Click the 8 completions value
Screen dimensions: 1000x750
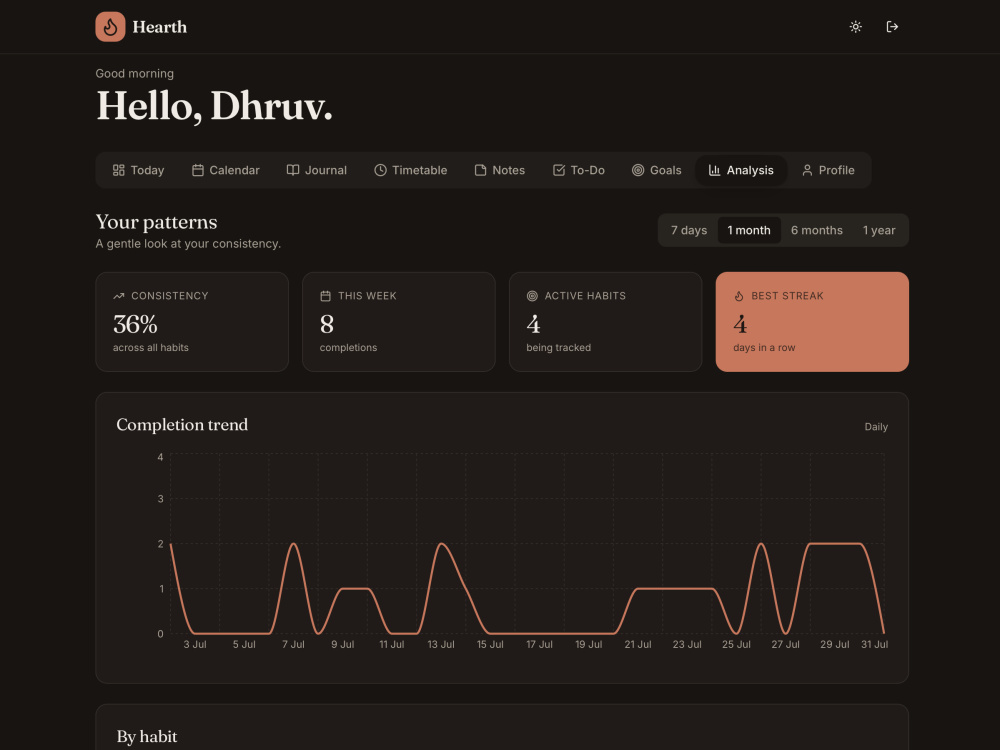coord(327,325)
